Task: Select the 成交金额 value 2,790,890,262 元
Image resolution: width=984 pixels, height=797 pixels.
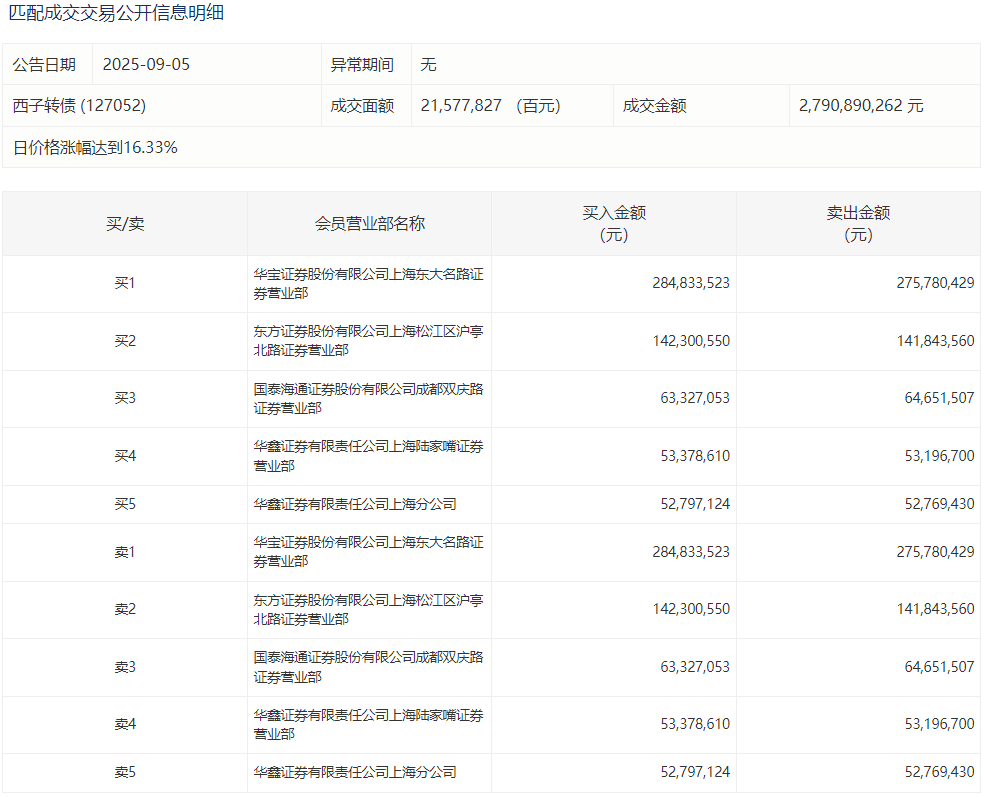Action: (x=861, y=106)
